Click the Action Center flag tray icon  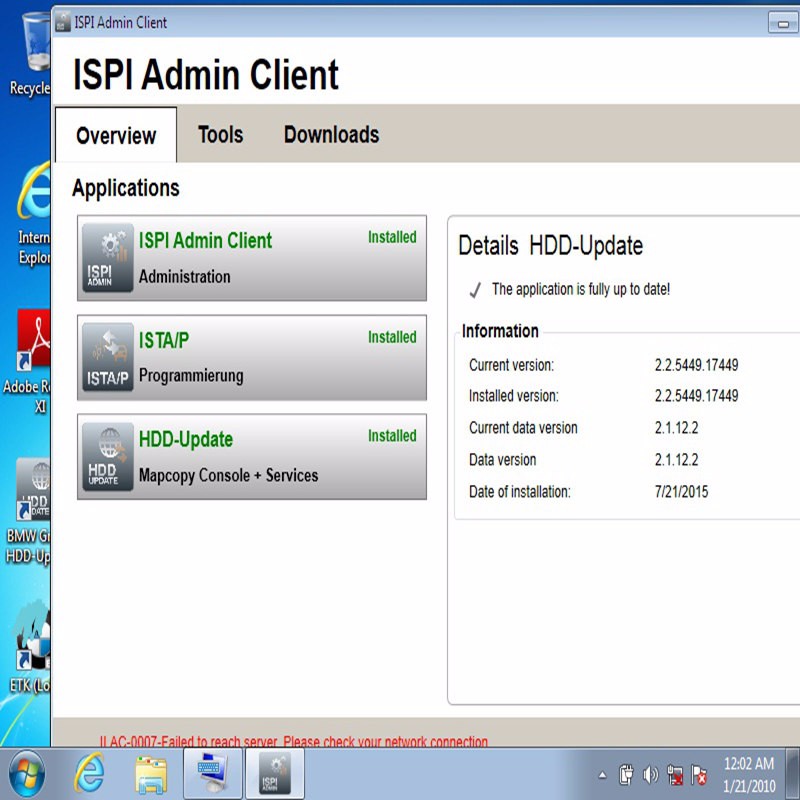click(699, 775)
